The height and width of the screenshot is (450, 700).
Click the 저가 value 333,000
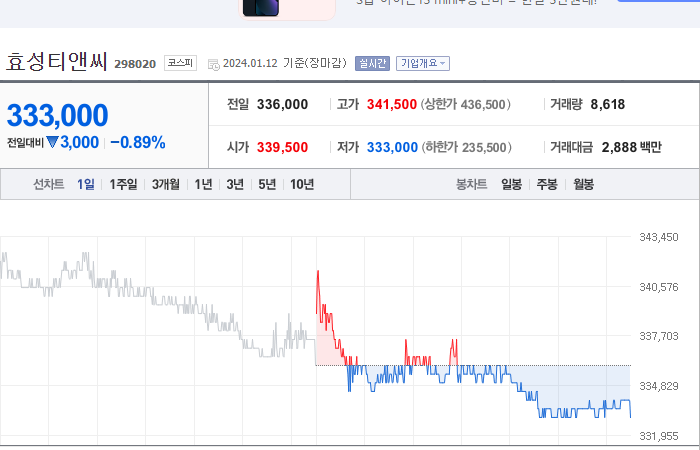[392, 147]
